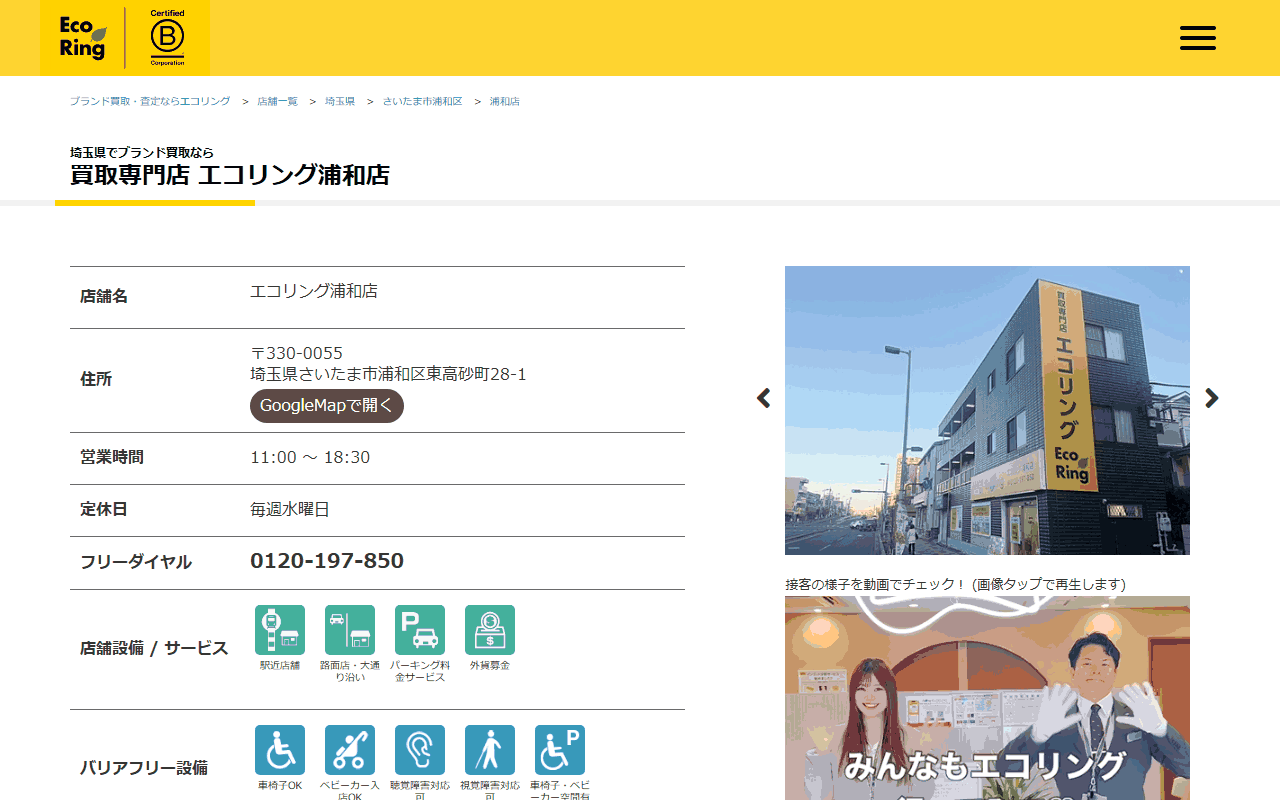Image resolution: width=1280 pixels, height=800 pixels.
Task: Click the 埼玉県でブランド買取なら subtitle
Action: (x=142, y=152)
